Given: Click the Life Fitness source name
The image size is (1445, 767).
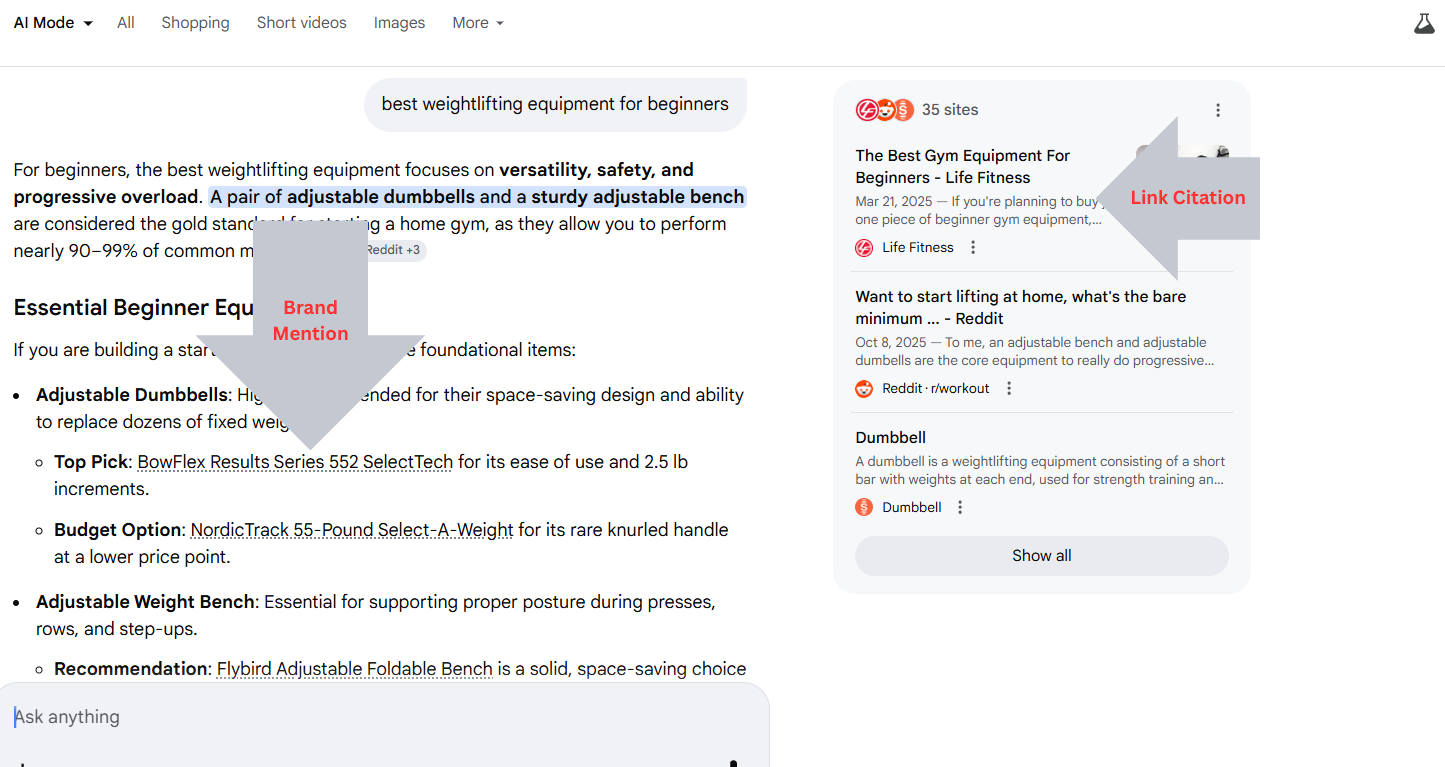Looking at the screenshot, I should point(917,248).
